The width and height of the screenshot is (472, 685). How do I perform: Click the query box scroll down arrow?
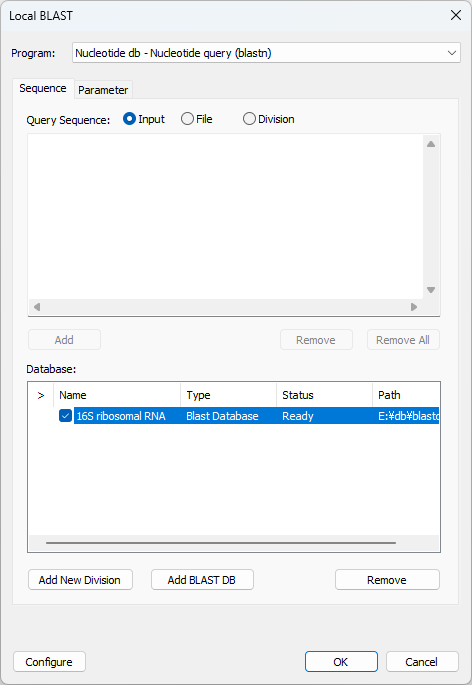tap(431, 290)
